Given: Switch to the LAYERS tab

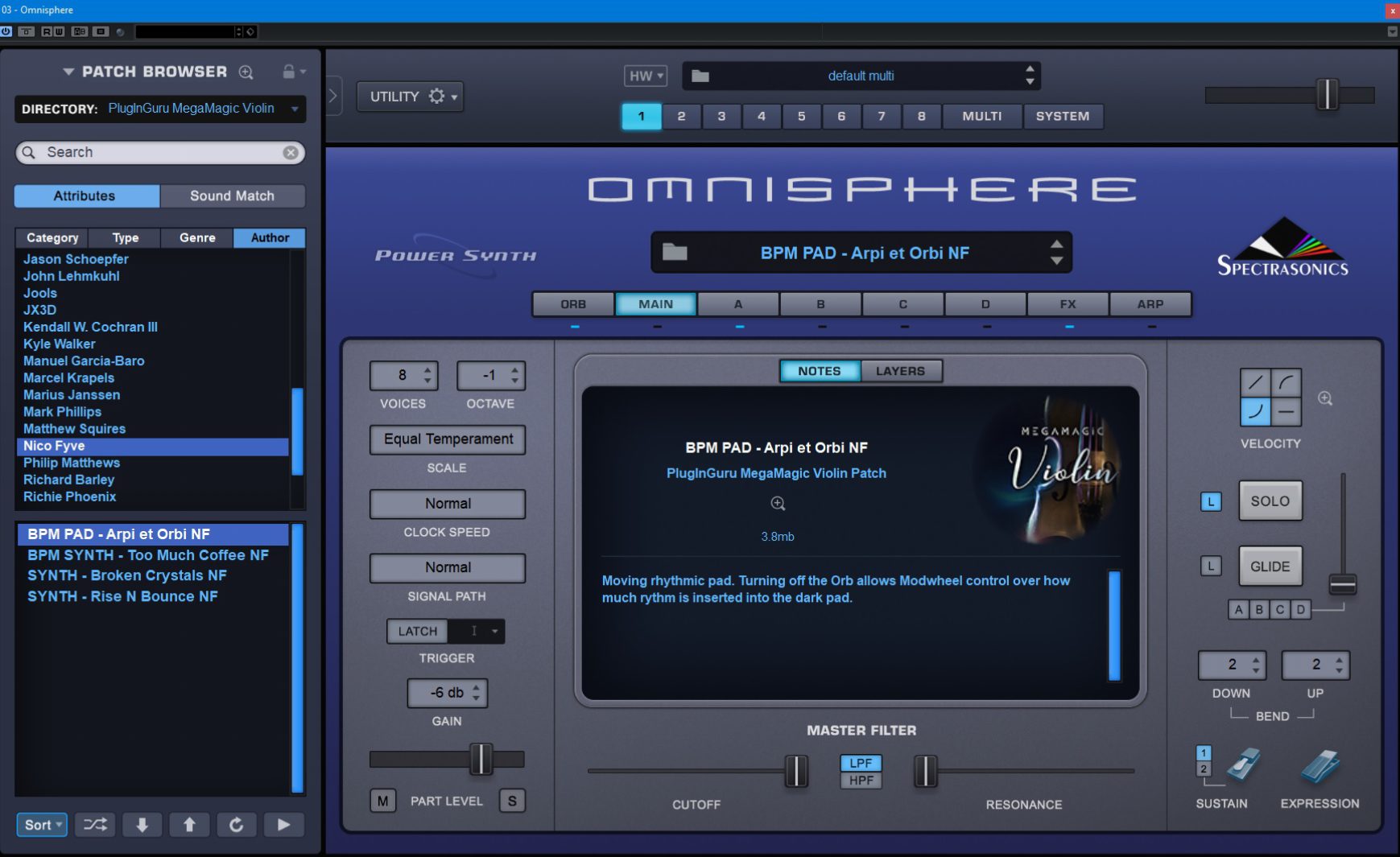Looking at the screenshot, I should pos(900,371).
